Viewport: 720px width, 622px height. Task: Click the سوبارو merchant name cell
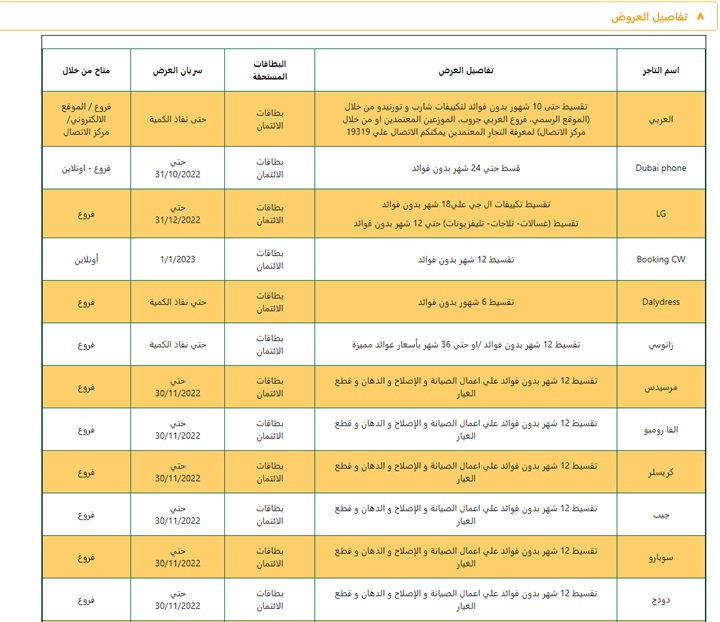click(x=661, y=557)
